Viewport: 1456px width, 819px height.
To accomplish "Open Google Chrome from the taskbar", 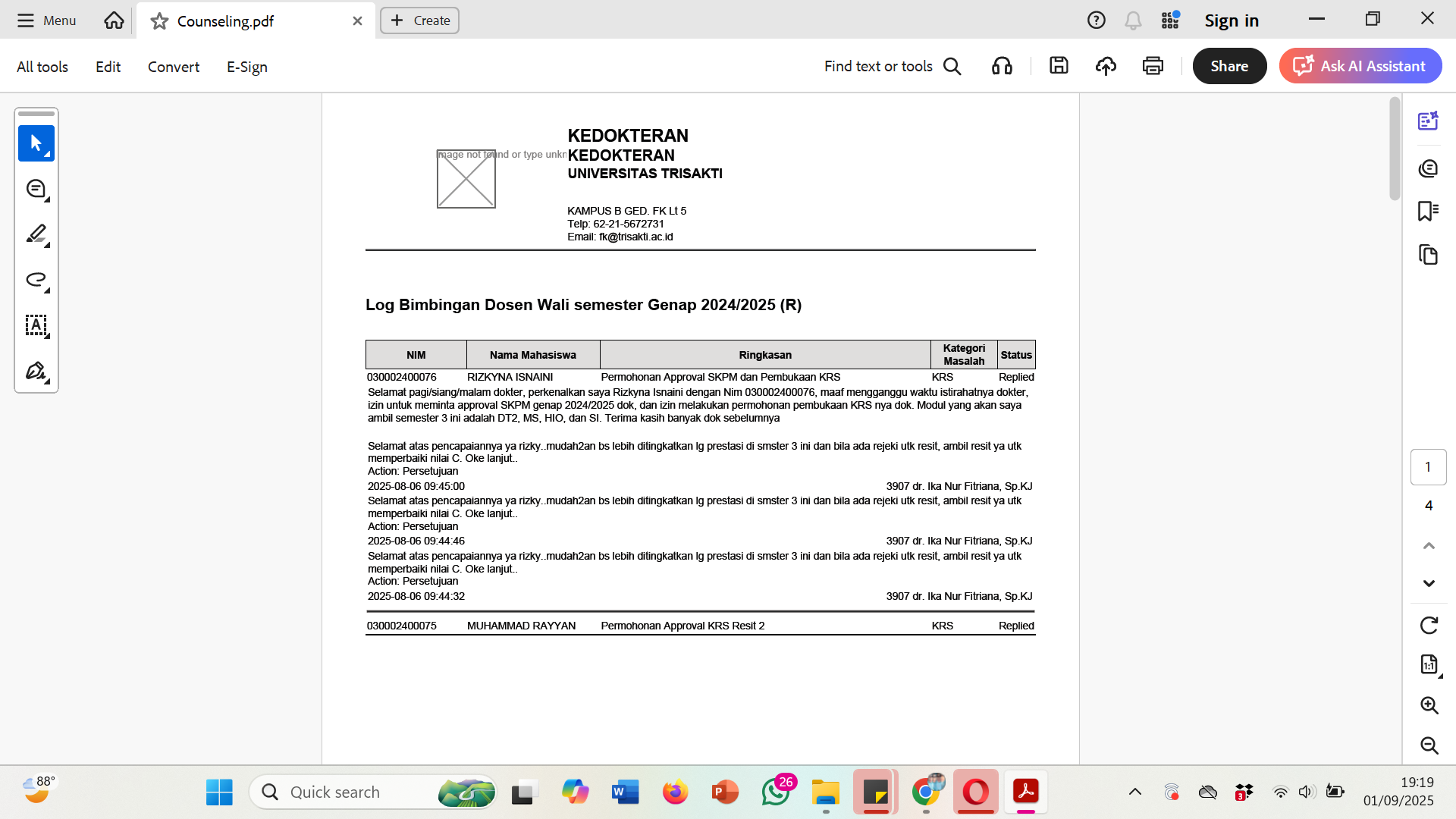I will point(926,792).
